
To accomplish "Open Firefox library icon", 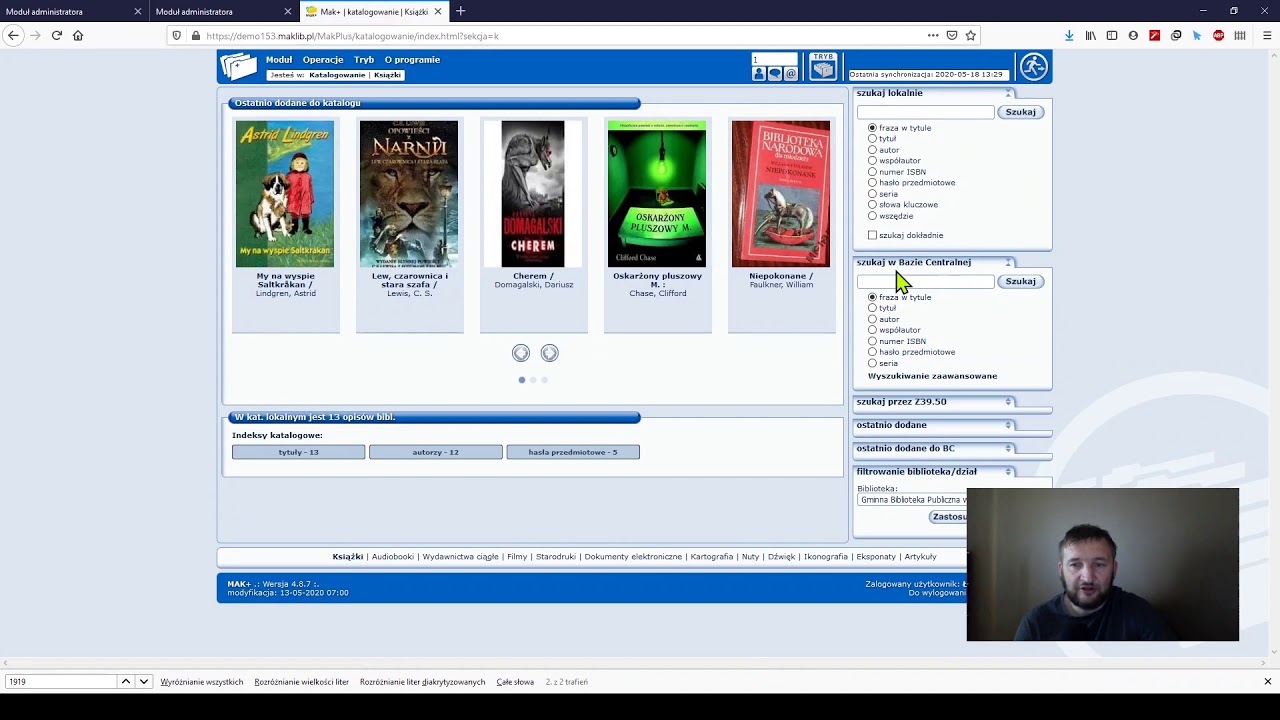I will tap(1091, 35).
